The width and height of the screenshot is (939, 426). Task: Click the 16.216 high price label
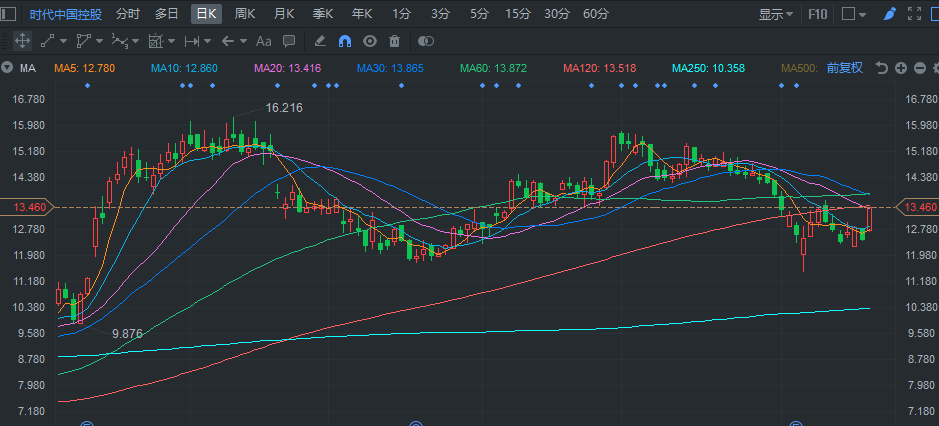[x=284, y=108]
